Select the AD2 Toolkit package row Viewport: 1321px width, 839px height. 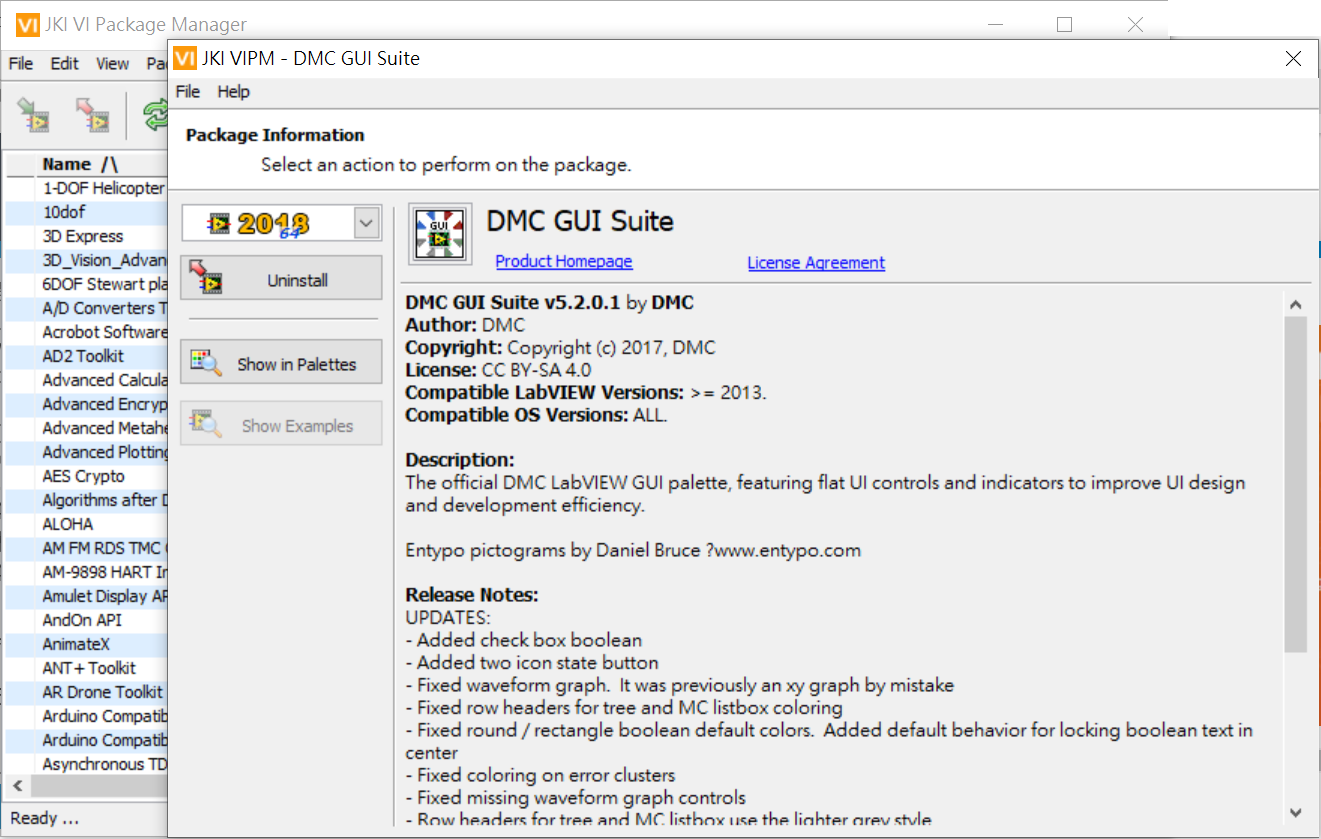coord(86,356)
